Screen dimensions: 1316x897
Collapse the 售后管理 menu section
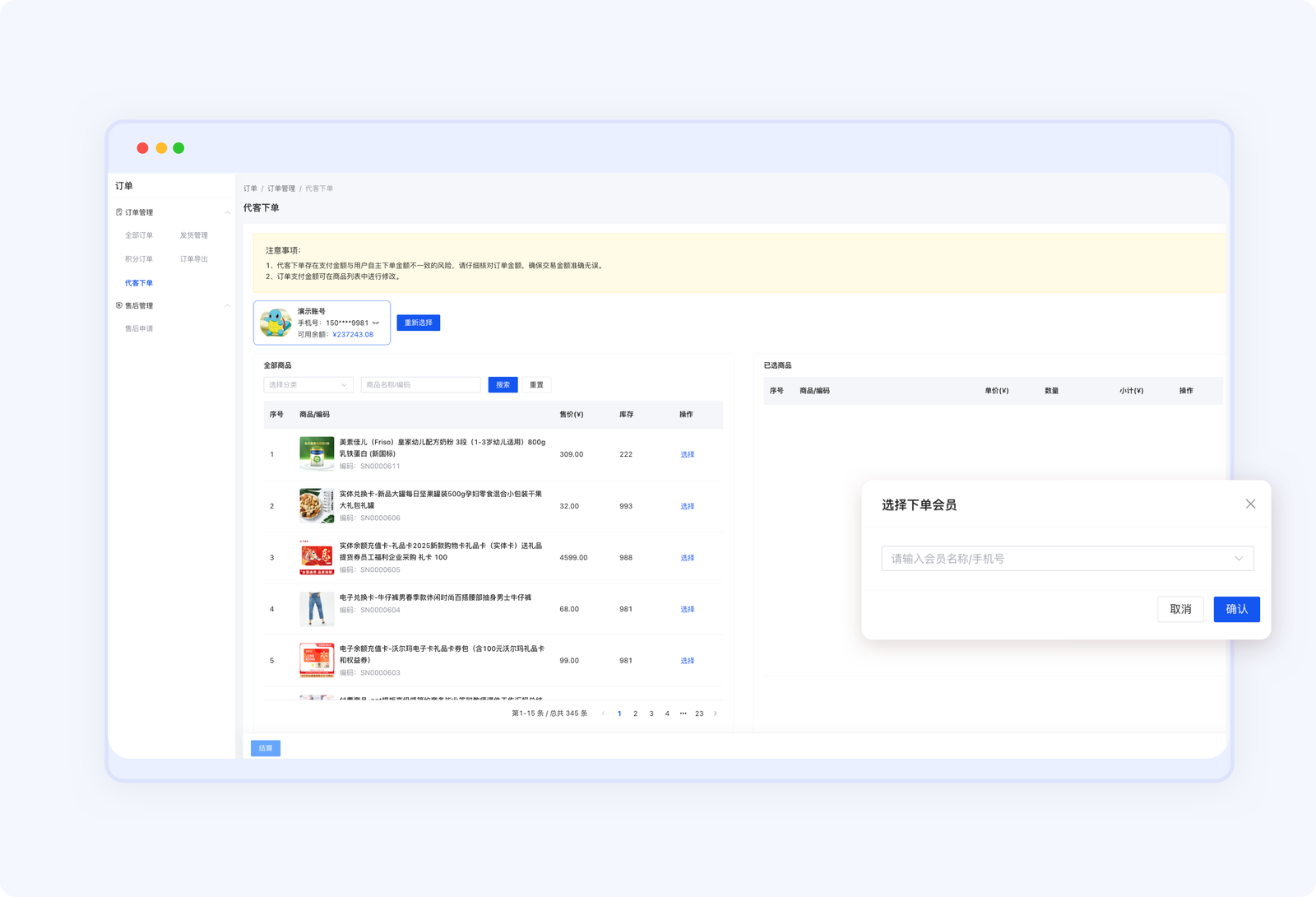227,305
